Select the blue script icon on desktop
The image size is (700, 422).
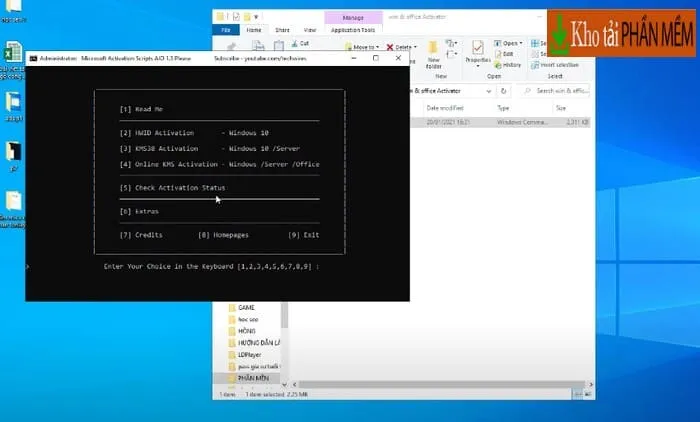coord(13,102)
